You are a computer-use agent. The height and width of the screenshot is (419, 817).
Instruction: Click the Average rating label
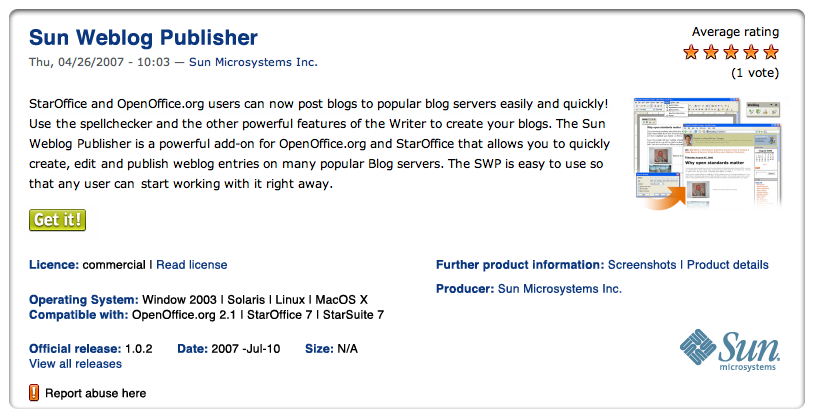click(x=733, y=32)
